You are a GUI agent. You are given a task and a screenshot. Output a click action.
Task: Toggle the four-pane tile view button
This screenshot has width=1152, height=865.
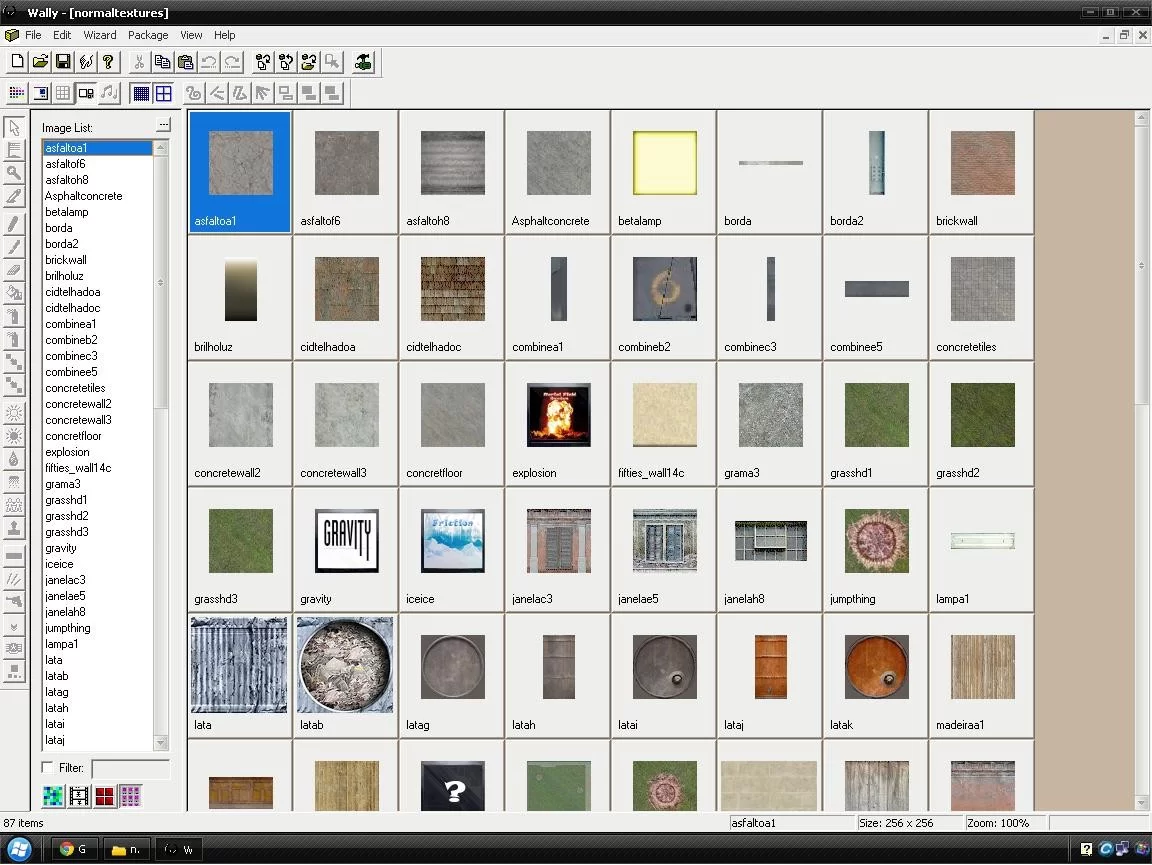(164, 93)
